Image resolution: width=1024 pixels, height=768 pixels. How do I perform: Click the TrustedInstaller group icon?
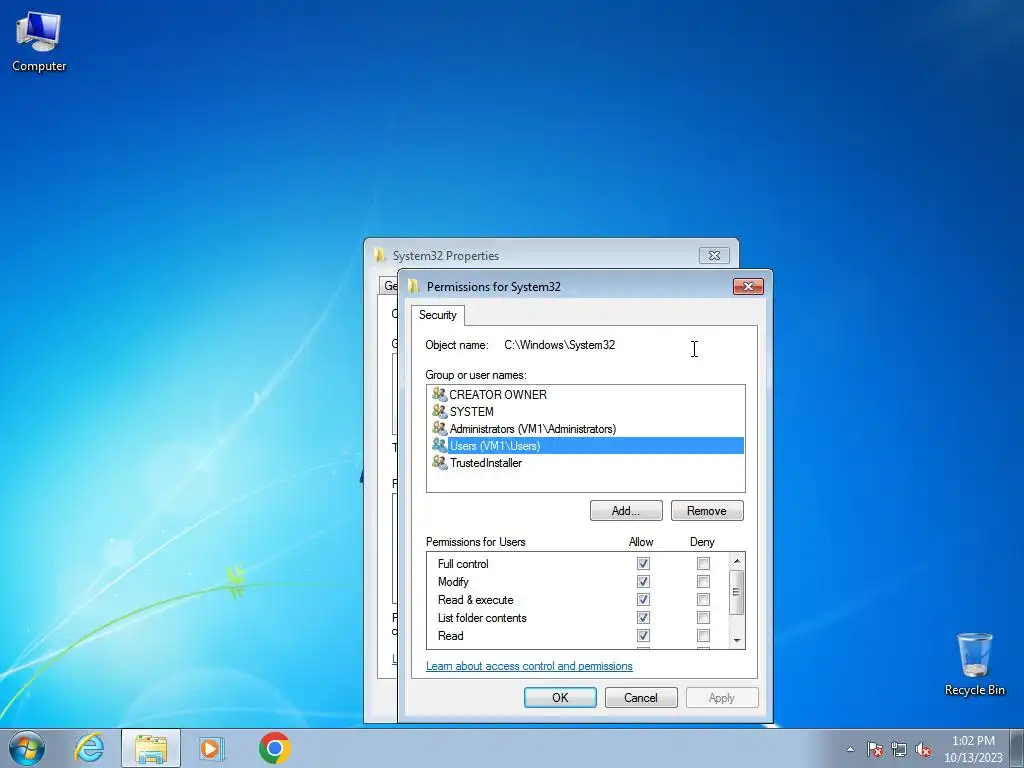pyautogui.click(x=440, y=462)
